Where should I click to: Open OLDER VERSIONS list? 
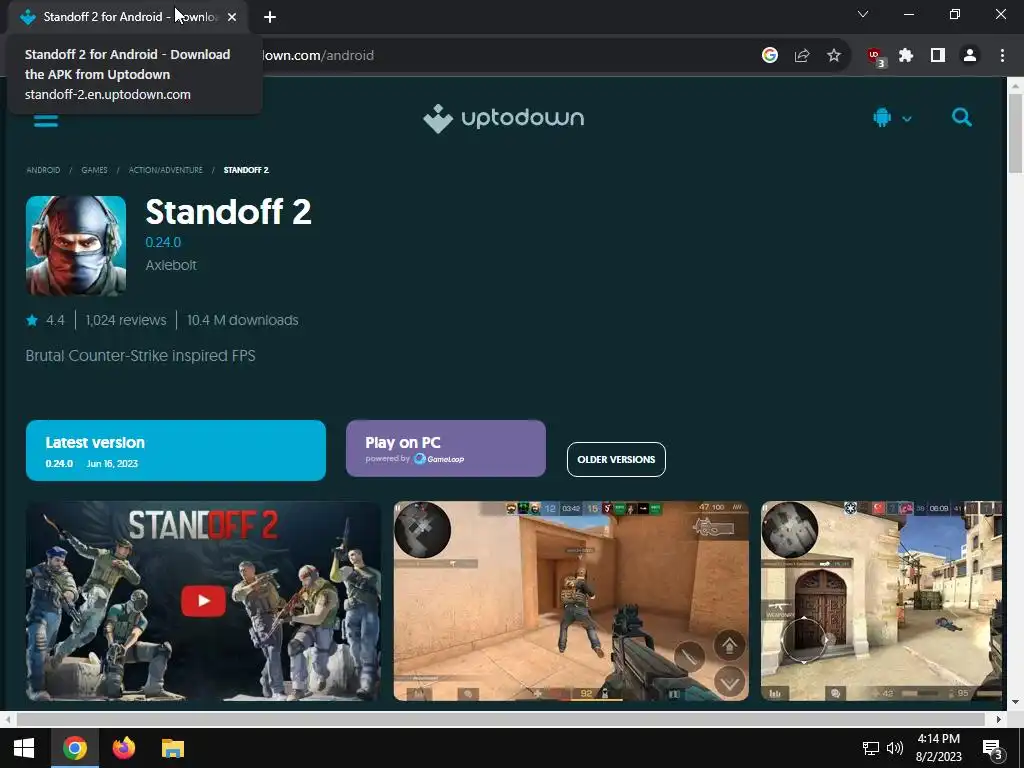[x=616, y=460]
